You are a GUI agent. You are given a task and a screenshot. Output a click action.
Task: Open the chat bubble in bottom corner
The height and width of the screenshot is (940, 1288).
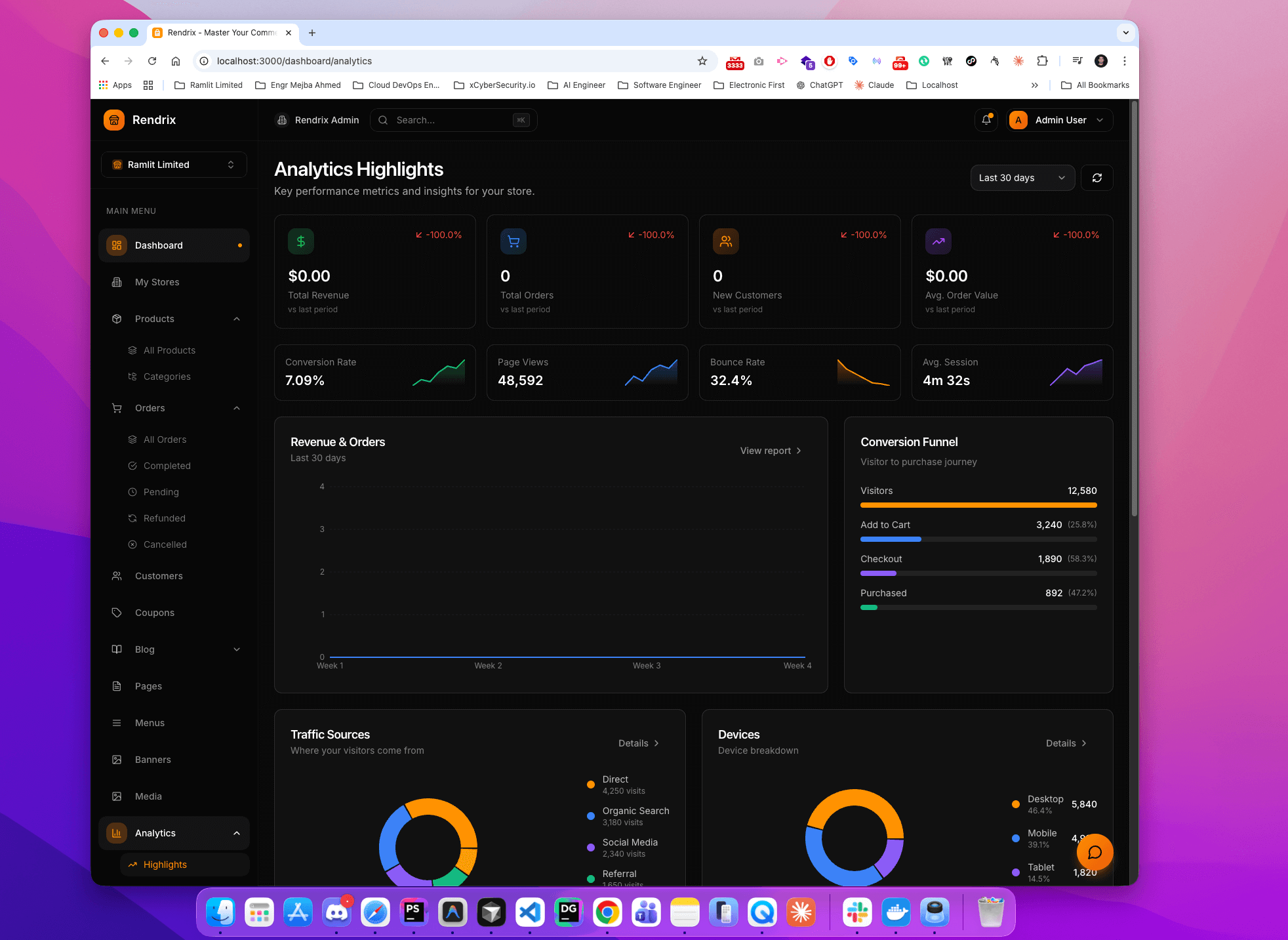click(x=1094, y=852)
